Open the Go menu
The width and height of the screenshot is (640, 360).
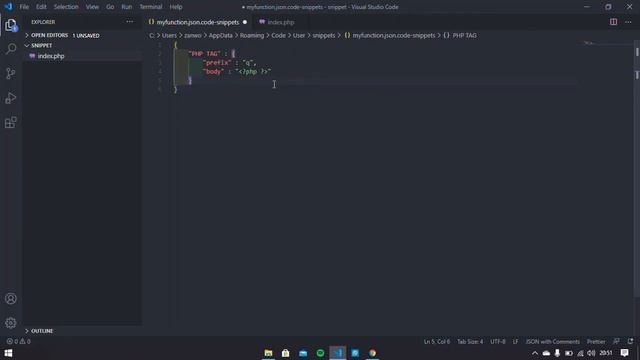[110, 7]
